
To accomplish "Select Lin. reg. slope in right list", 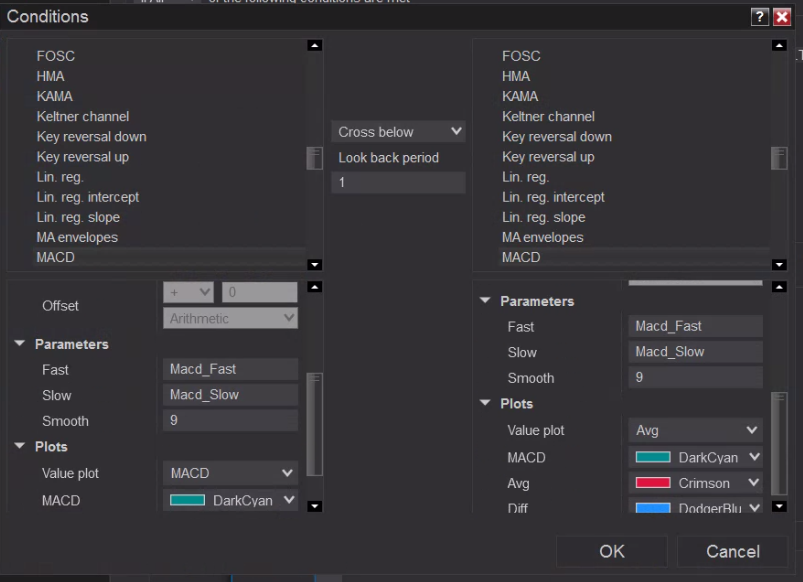I will [x=543, y=217].
